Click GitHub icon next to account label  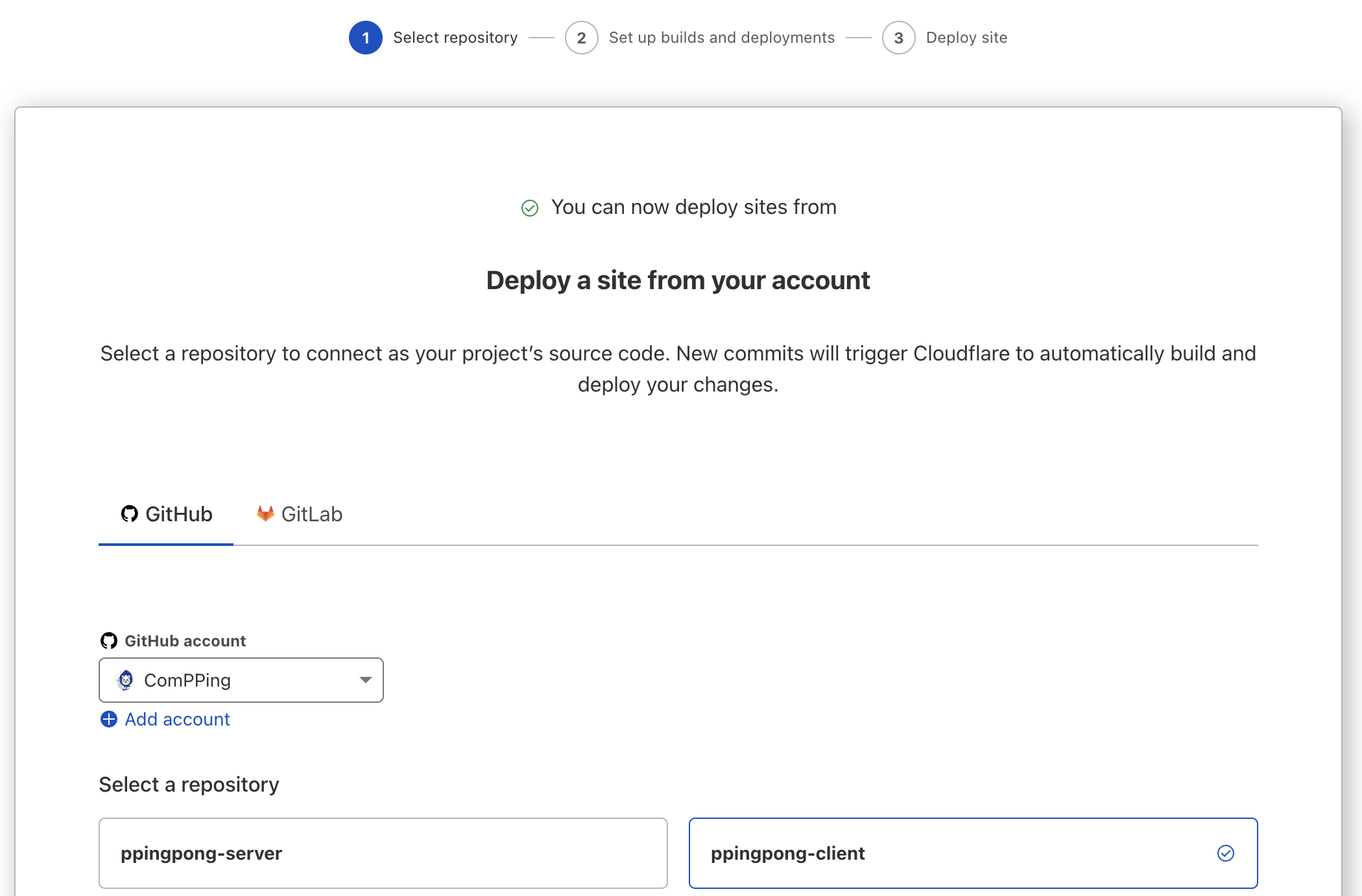(109, 641)
